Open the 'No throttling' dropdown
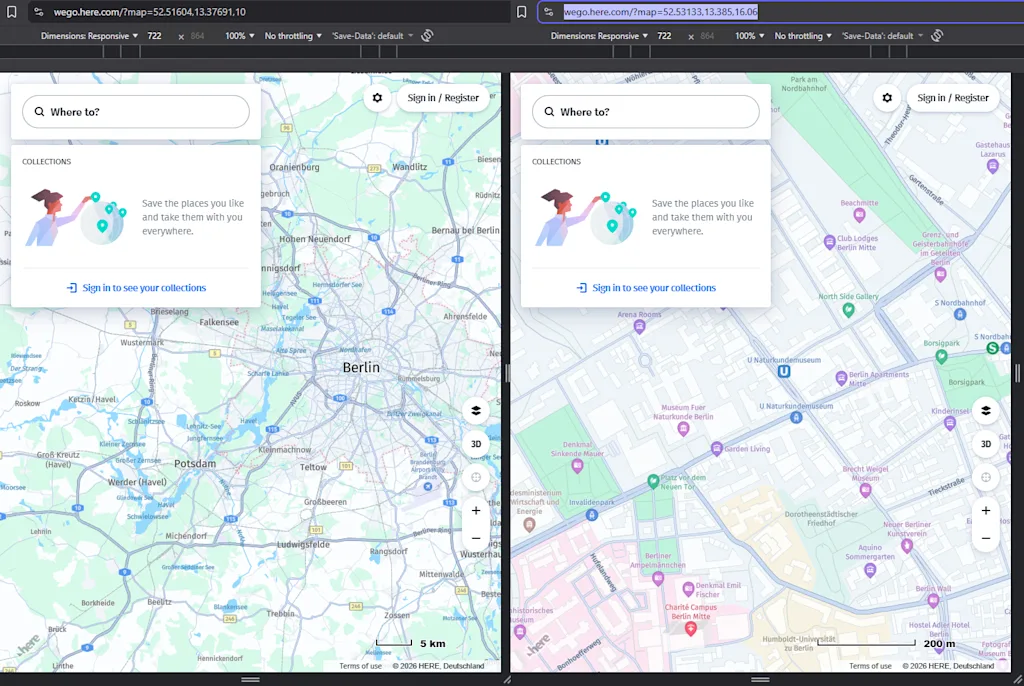This screenshot has width=1024, height=686. click(293, 34)
